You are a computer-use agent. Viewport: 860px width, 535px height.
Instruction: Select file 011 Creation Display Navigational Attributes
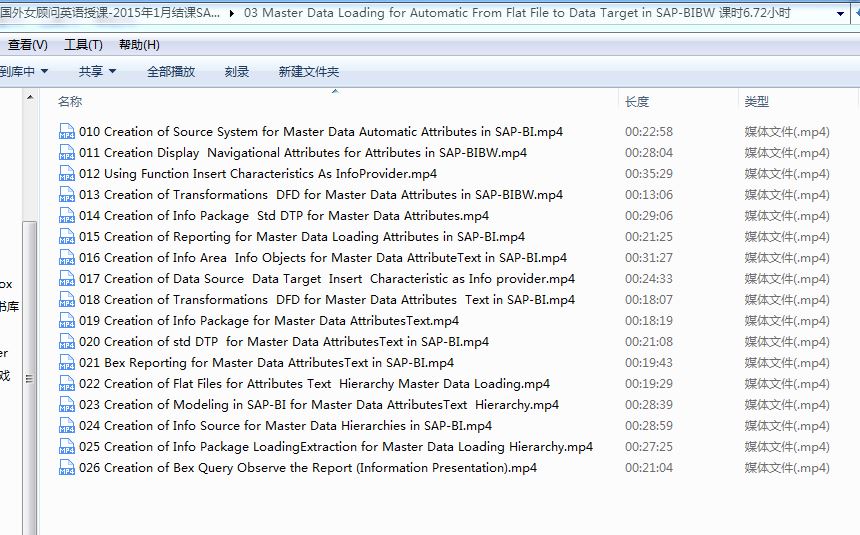pos(303,153)
